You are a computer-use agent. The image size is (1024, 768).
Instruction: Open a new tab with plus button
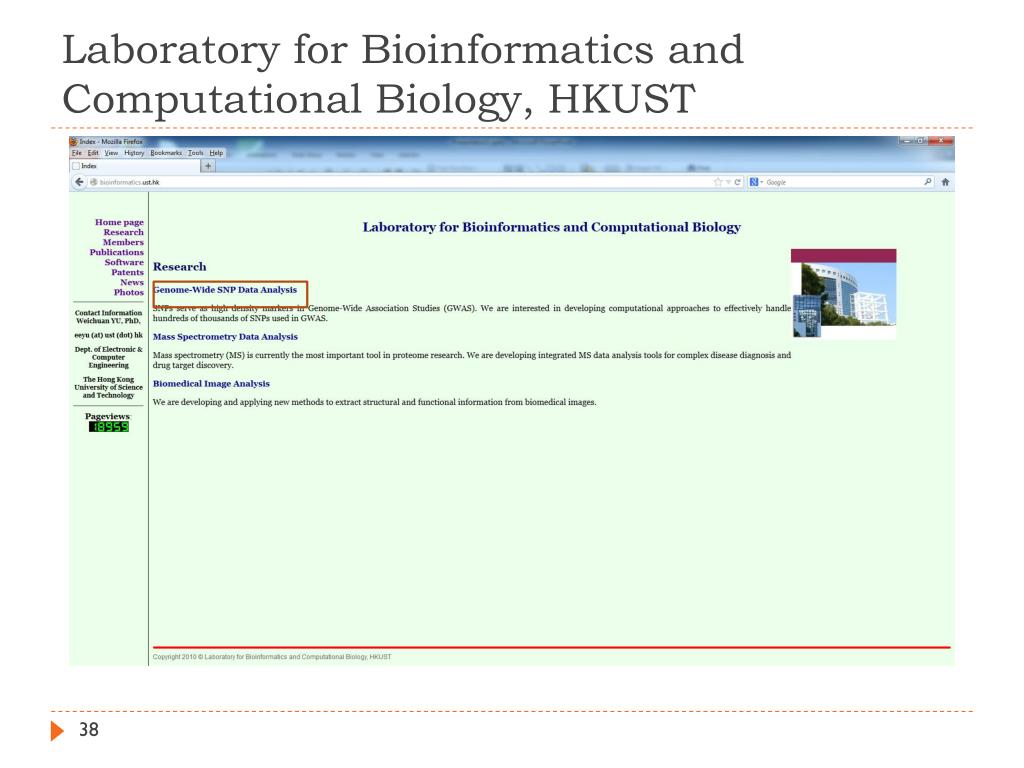208,166
